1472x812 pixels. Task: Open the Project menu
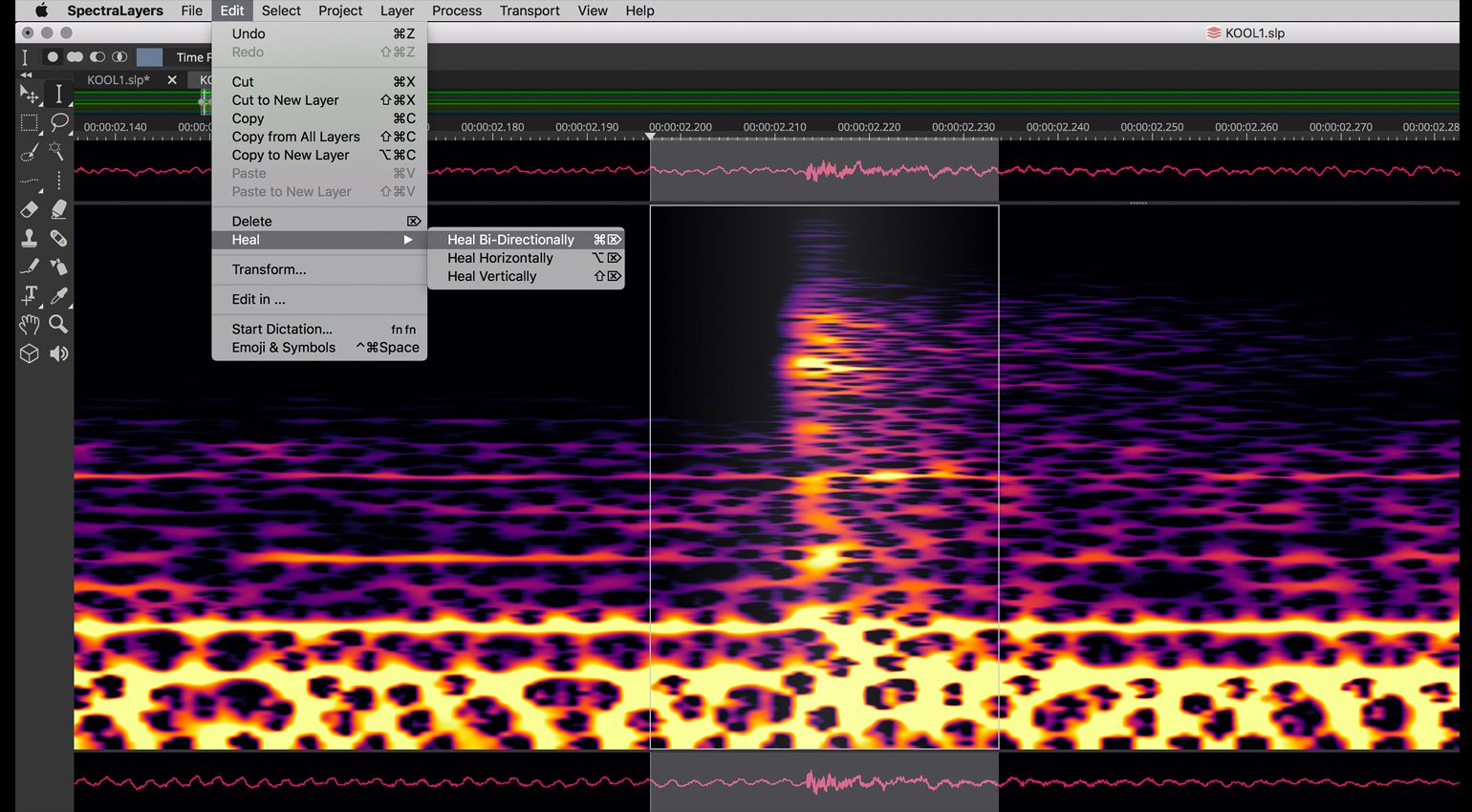coord(340,11)
